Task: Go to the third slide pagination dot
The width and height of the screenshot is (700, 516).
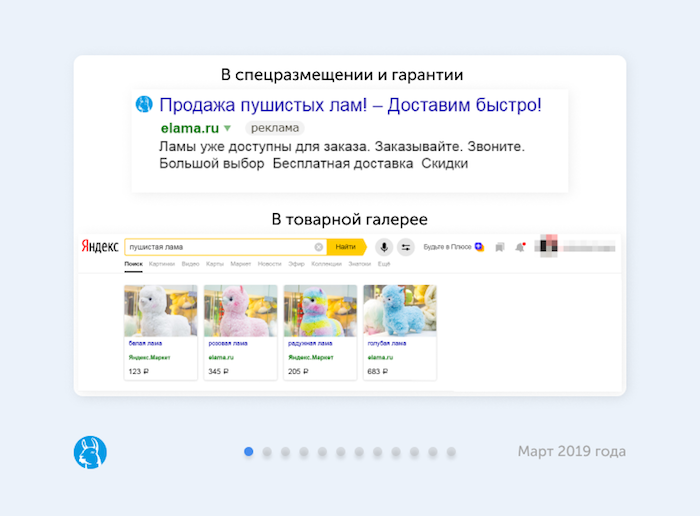Action: pyautogui.click(x=285, y=452)
